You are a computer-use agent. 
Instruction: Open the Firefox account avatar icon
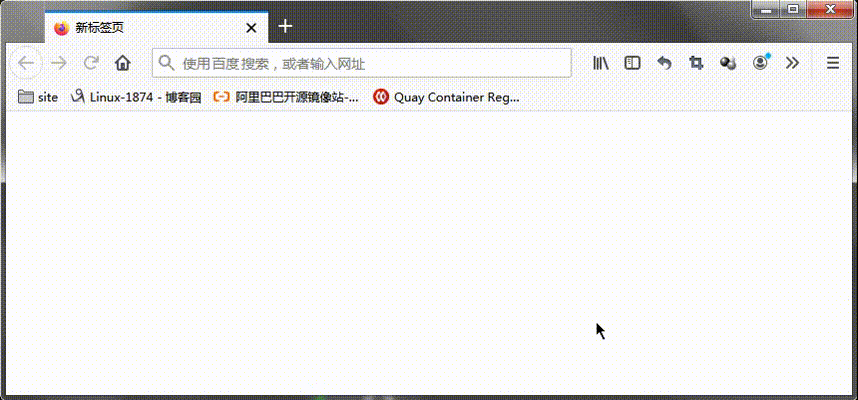click(760, 63)
